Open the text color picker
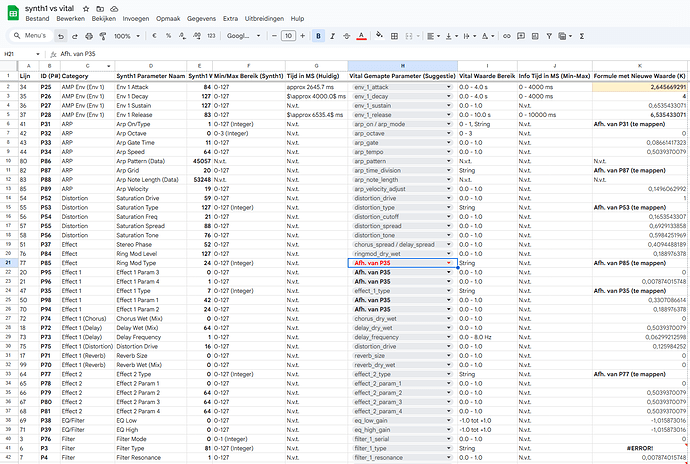Screen dimensions: 690x464 (361, 35)
